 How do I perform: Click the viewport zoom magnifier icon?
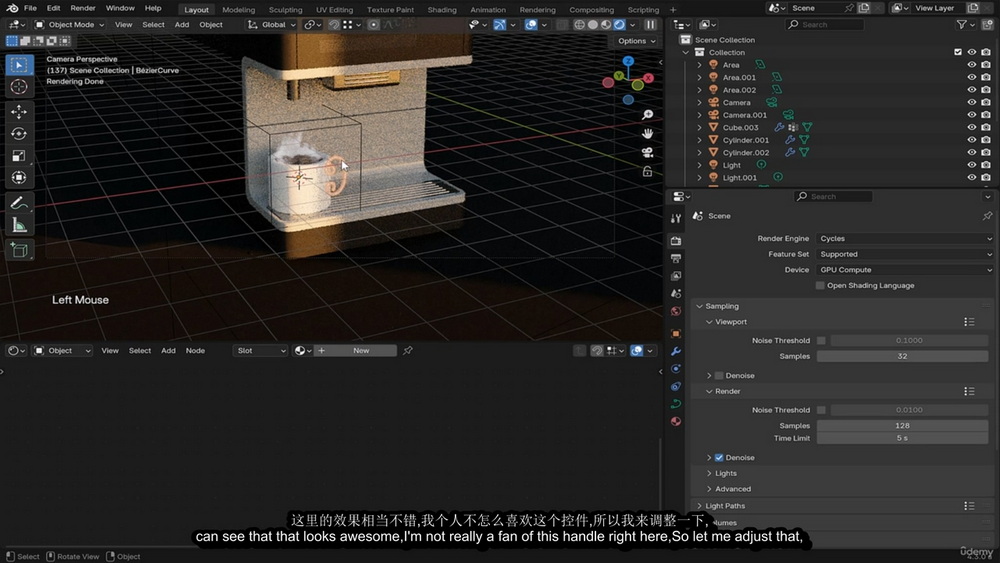(x=647, y=115)
